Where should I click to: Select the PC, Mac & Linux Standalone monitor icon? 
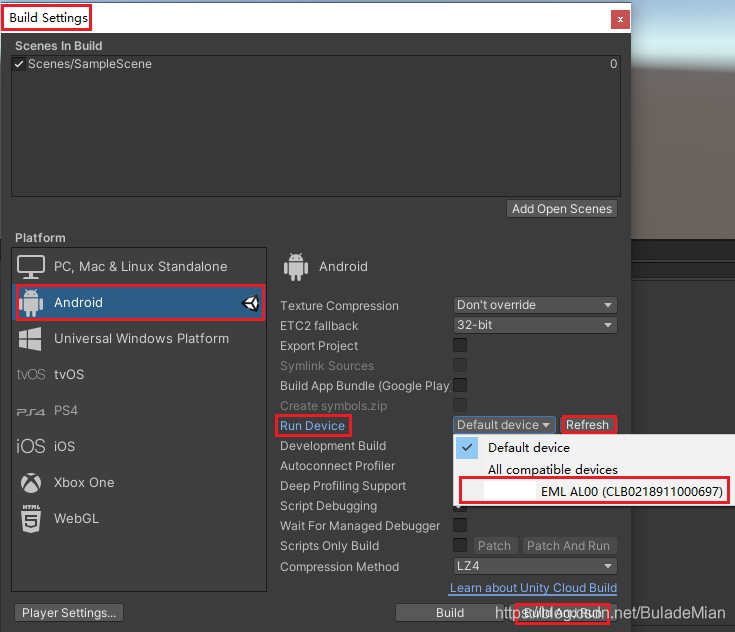pyautogui.click(x=31, y=267)
